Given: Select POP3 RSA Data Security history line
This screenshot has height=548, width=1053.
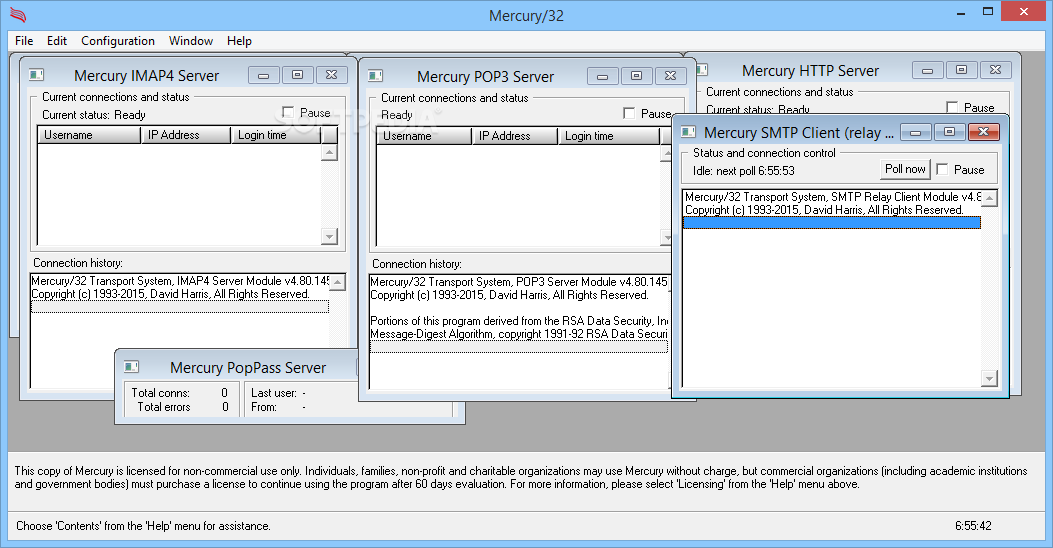Looking at the screenshot, I should click(519, 321).
